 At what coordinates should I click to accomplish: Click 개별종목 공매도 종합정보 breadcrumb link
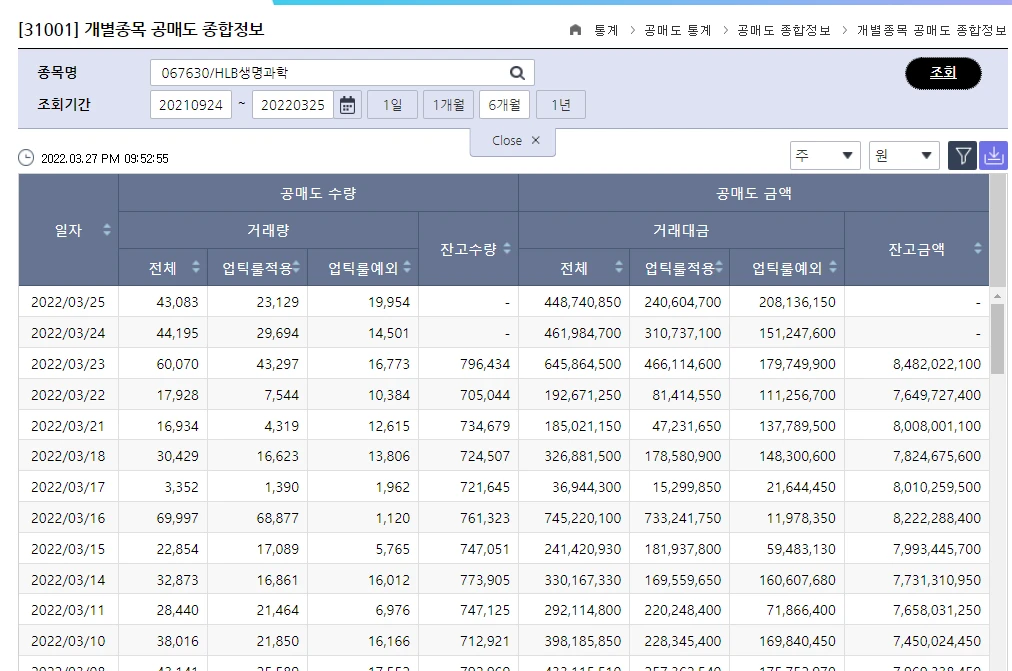click(x=931, y=30)
